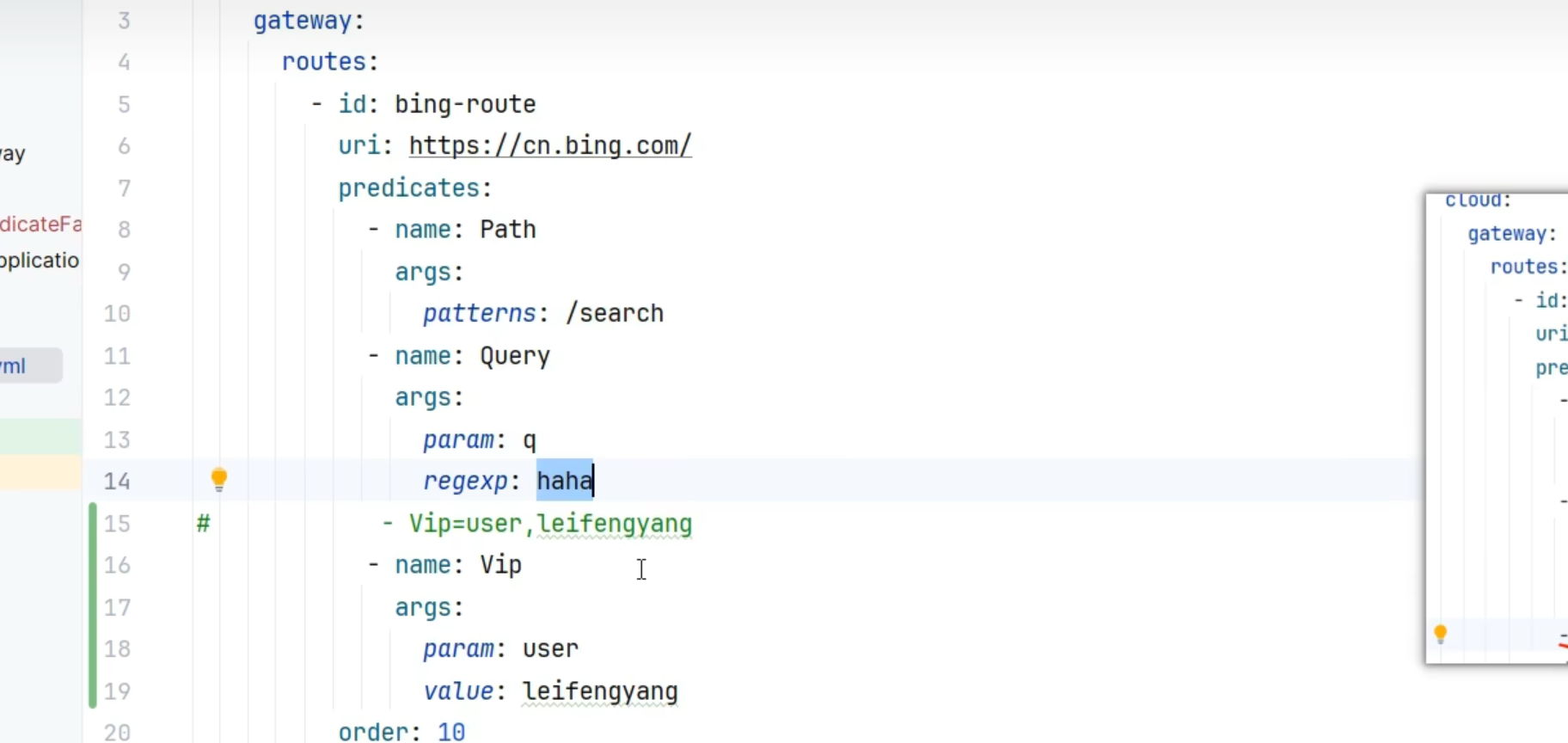This screenshot has height=743, width=1568.
Task: Click line number 5 in the gutter
Action: 124,104
